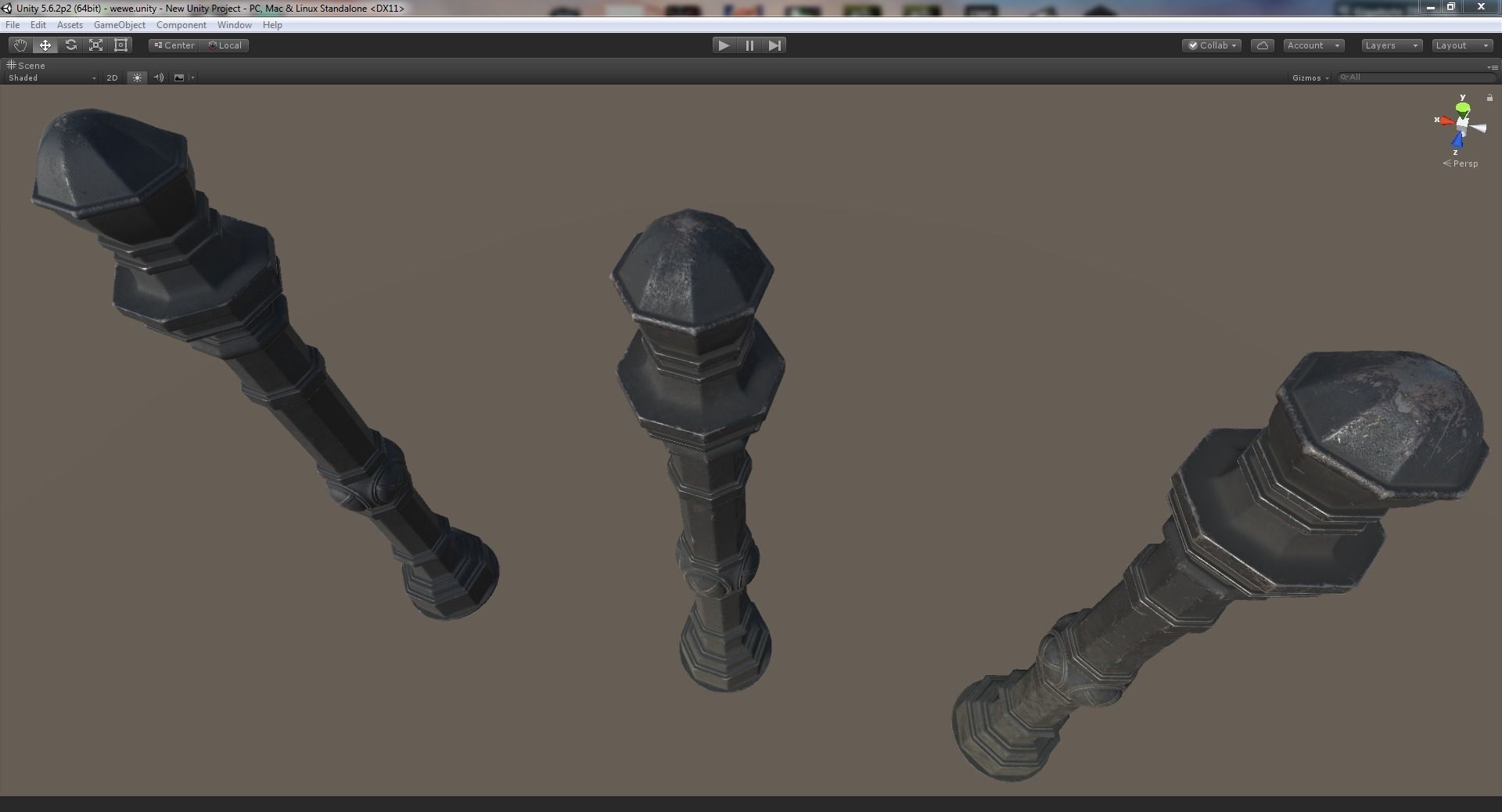Select the Move tool
The width and height of the screenshot is (1502, 812).
(45, 45)
